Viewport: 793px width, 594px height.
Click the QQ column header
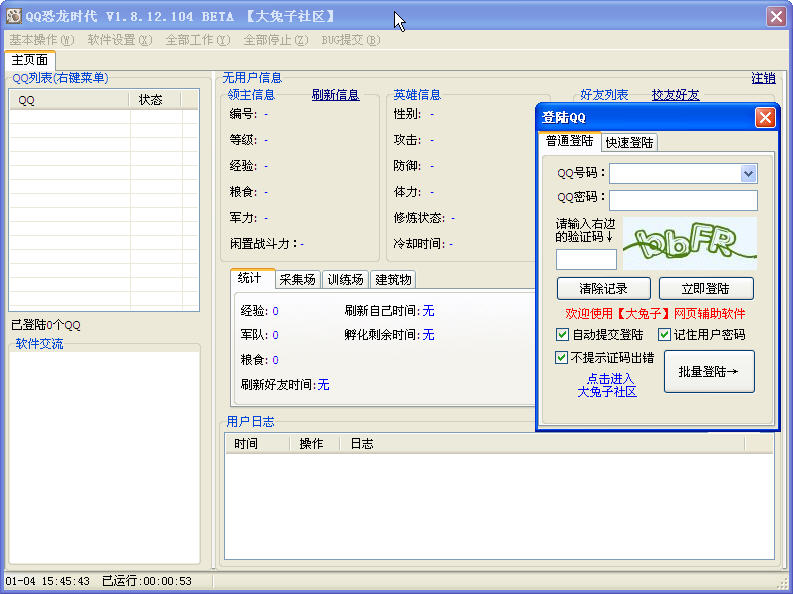click(69, 100)
